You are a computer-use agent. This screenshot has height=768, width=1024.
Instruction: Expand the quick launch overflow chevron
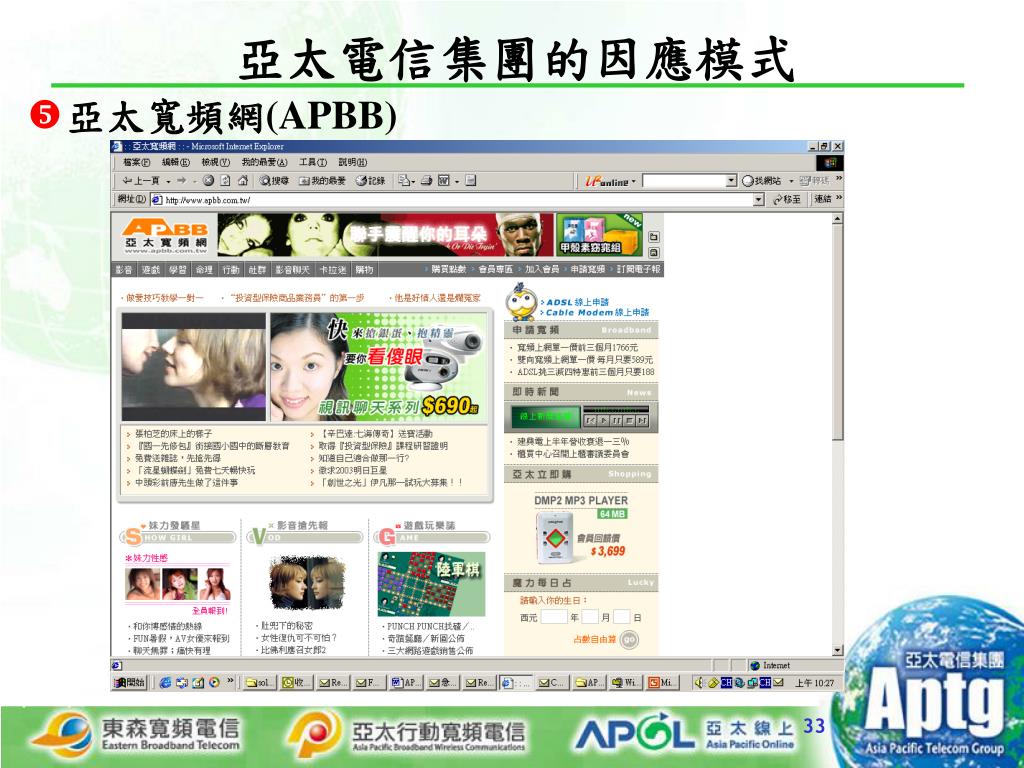[230, 681]
